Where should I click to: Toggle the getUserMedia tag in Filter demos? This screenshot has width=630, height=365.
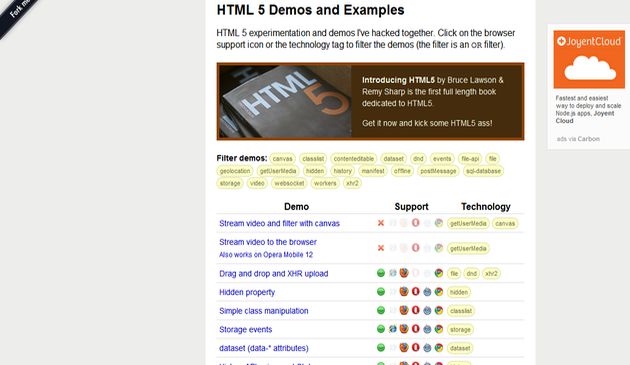[278, 171]
